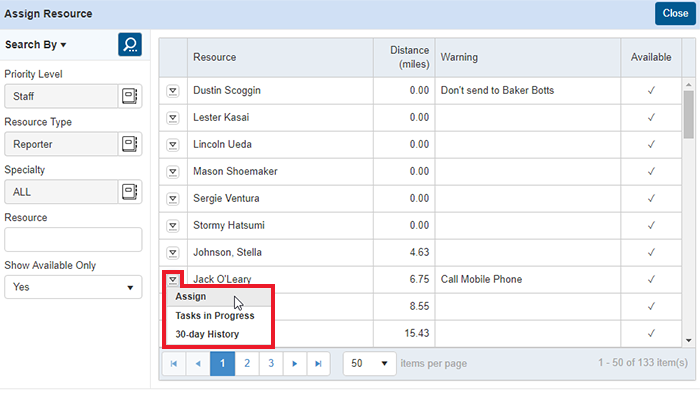Choose Assign from context menu
Viewport: 700px width, 393px height.
pyautogui.click(x=218, y=297)
